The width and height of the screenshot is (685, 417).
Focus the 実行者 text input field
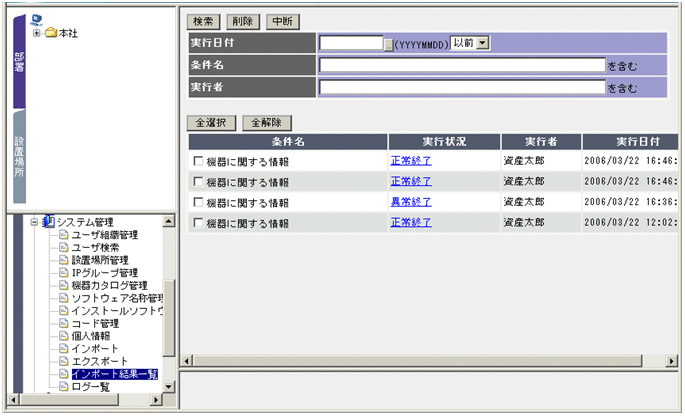coord(462,87)
